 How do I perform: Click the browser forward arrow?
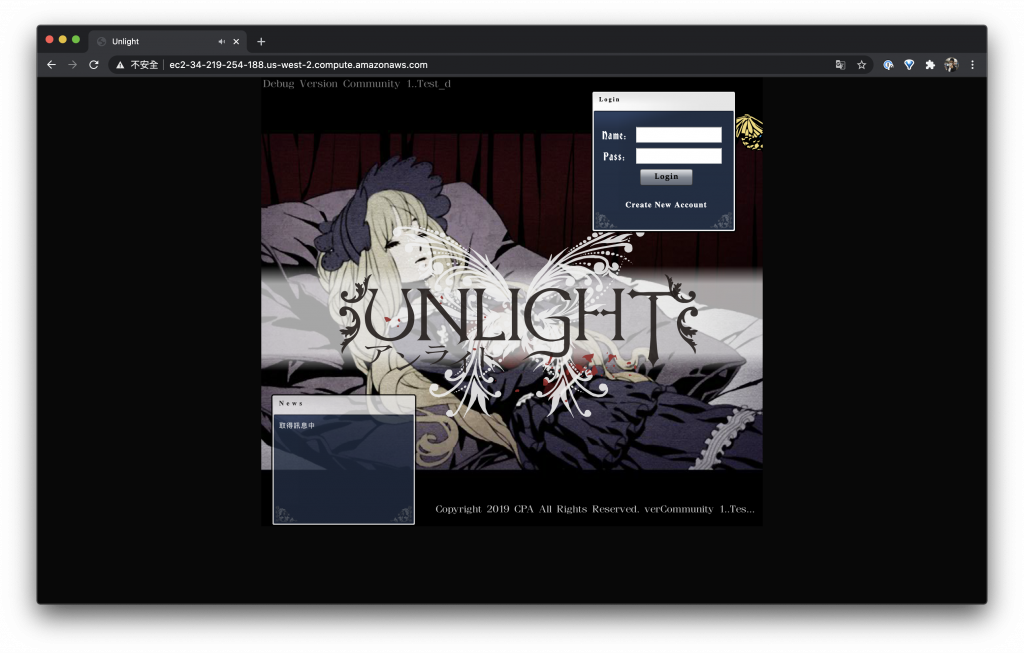(x=72, y=65)
